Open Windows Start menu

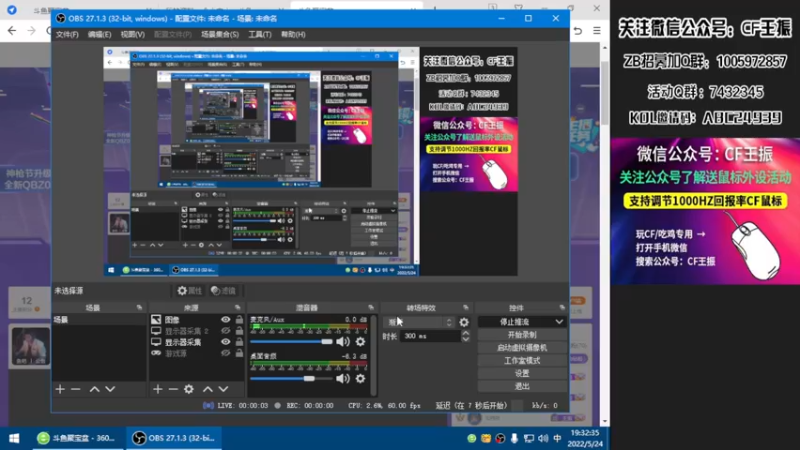click(14, 438)
